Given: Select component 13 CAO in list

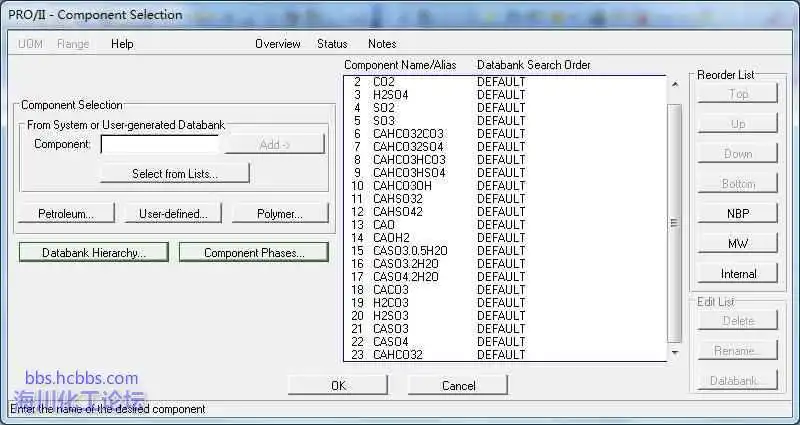Looking at the screenshot, I should [x=505, y=225].
